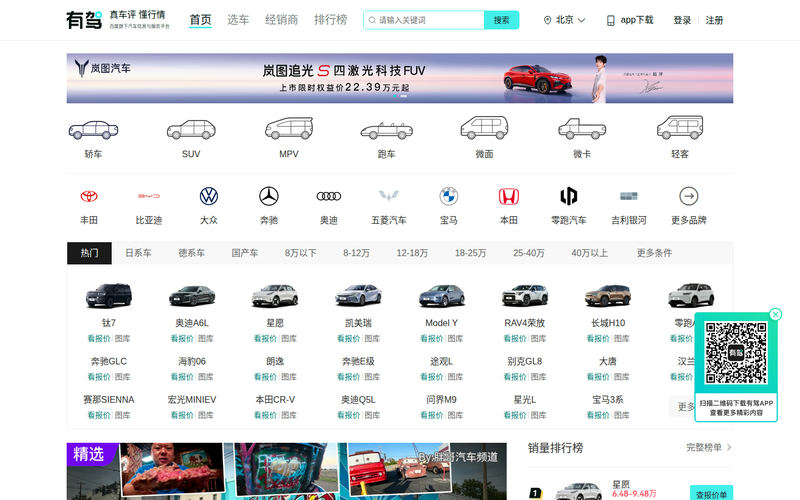The height and width of the screenshot is (500, 800).
Task: Select the 热门 filter tab
Action: pos(89,253)
